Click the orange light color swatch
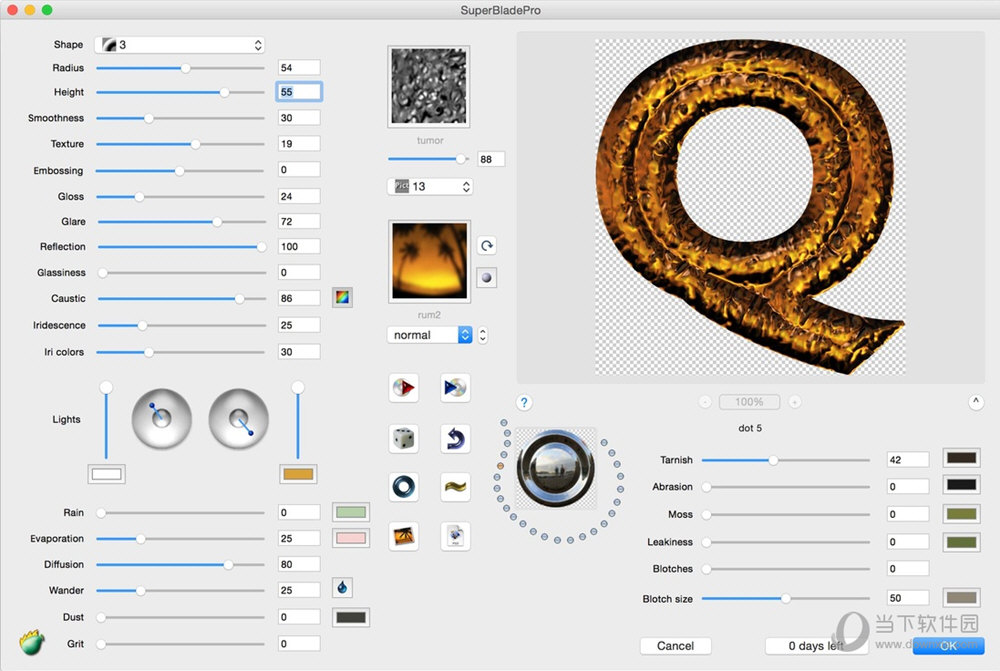Screen dimensions: 1000x671 pos(298,474)
